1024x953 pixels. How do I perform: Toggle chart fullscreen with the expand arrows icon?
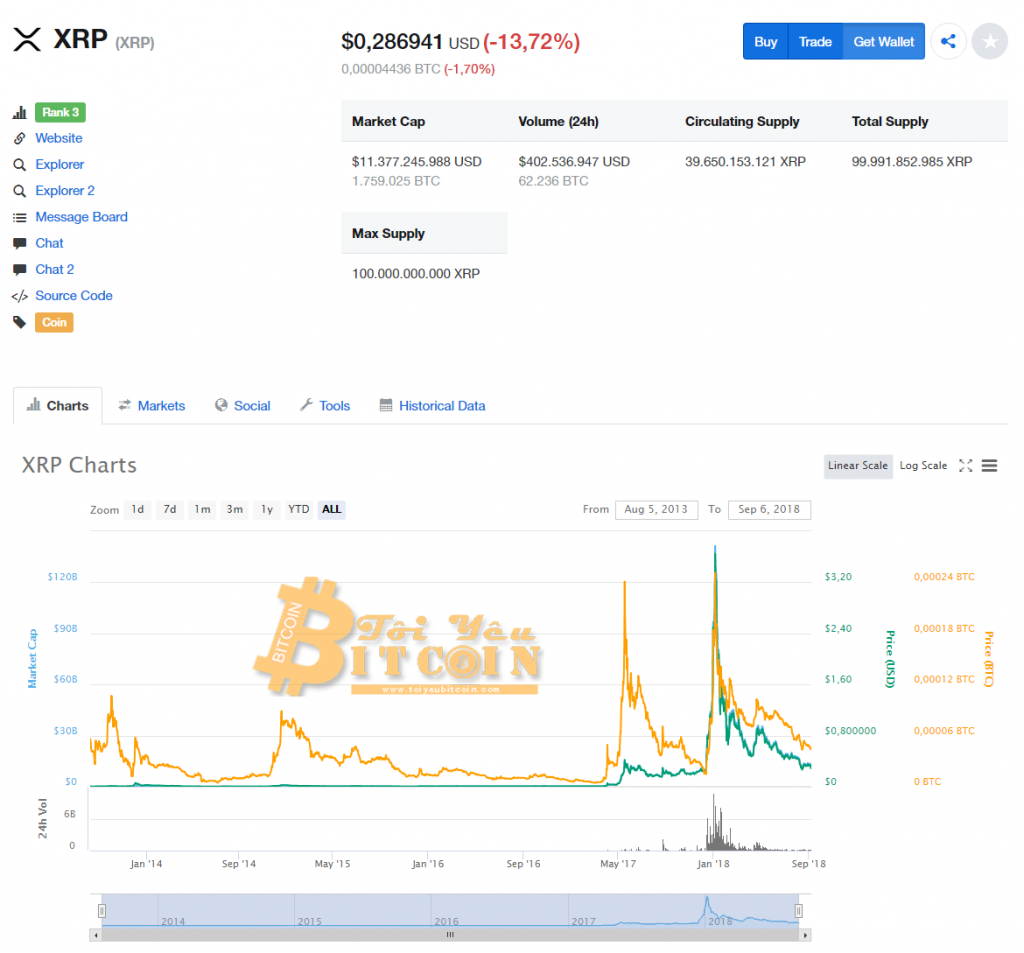[965, 466]
